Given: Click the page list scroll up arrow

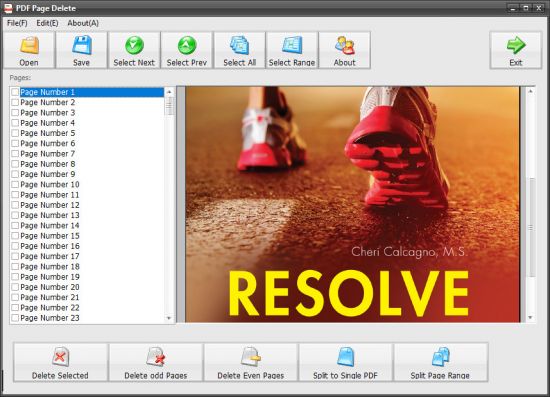Looking at the screenshot, I should click(x=169, y=92).
